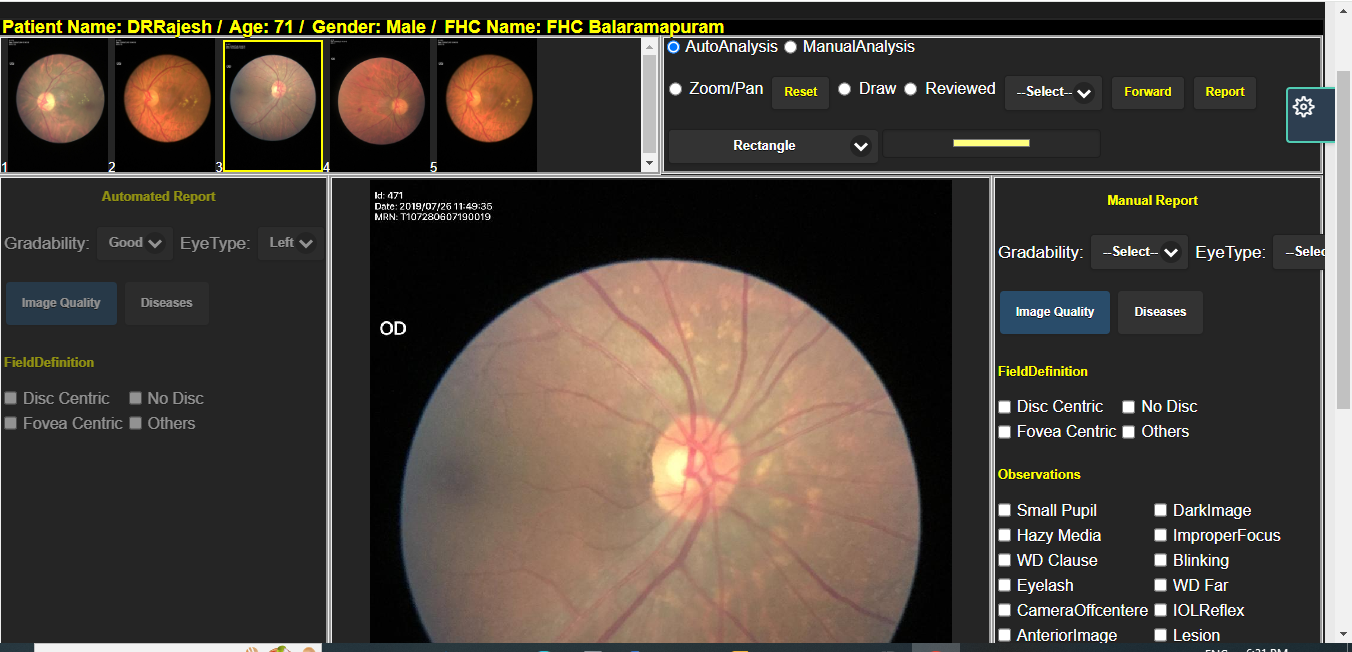The height and width of the screenshot is (652, 1352).
Task: Check No Disc in Manual Report
Action: tap(1128, 407)
